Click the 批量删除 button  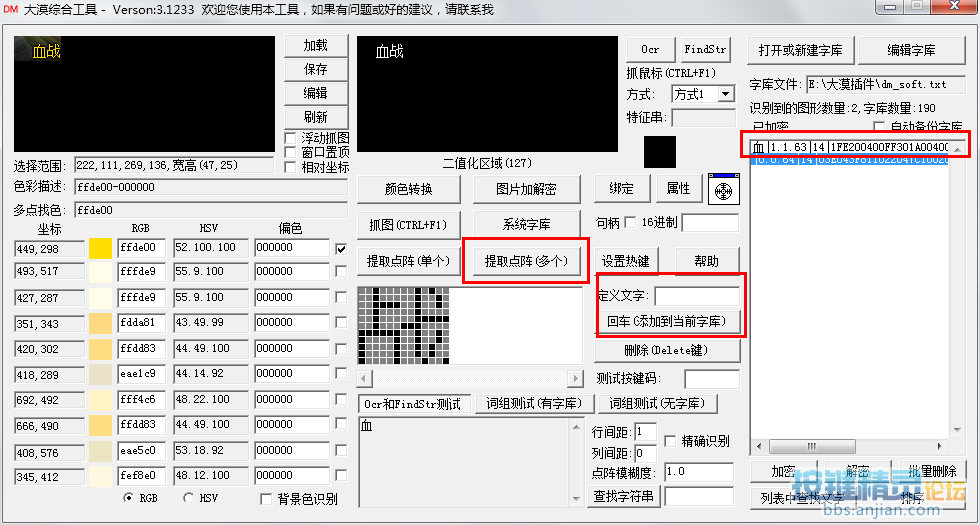tap(932, 471)
